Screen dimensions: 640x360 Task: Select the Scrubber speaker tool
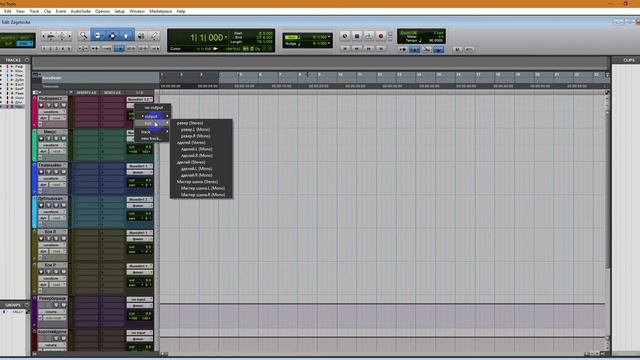pos(141,36)
